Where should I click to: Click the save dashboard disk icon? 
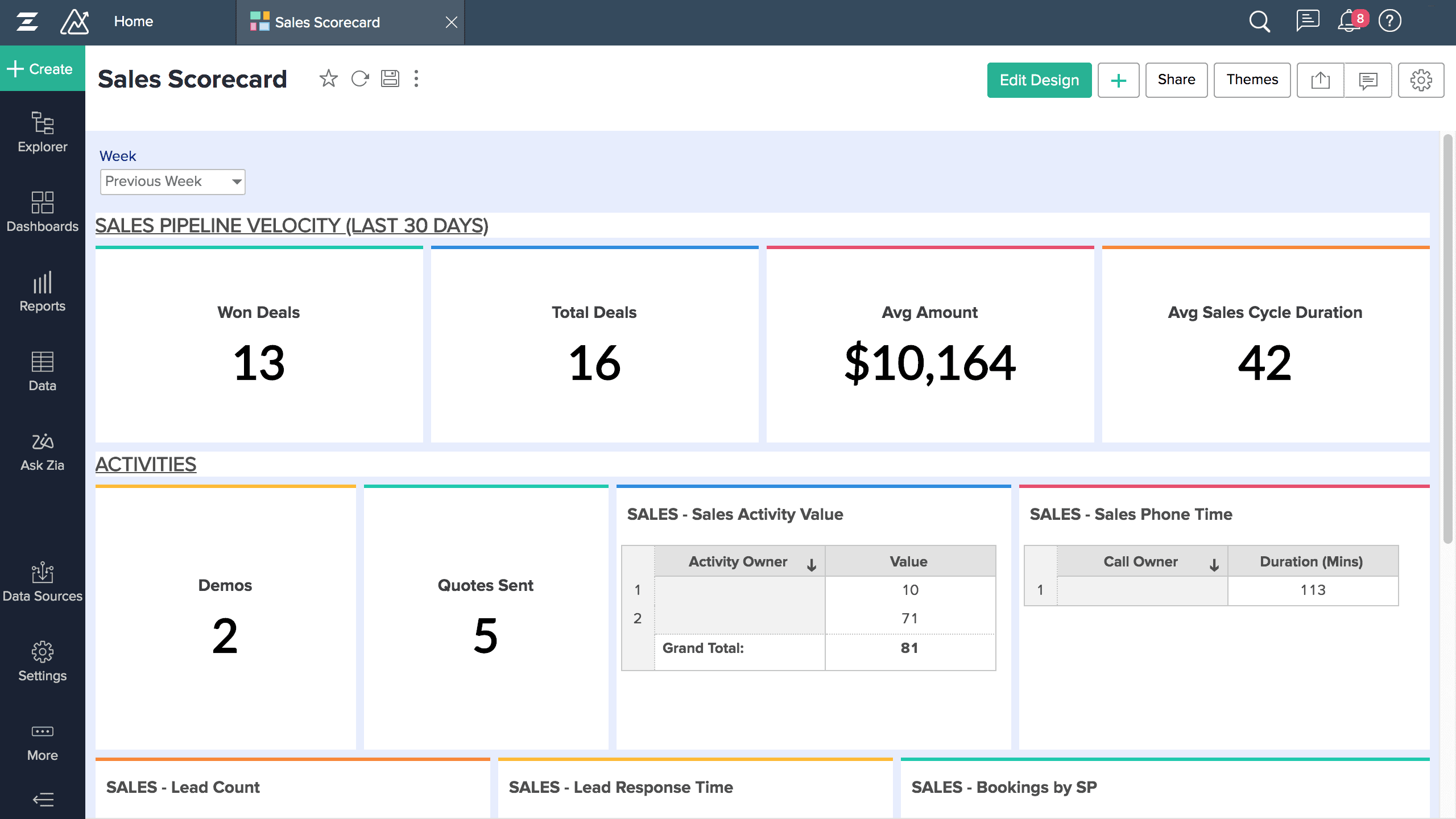[x=390, y=78]
